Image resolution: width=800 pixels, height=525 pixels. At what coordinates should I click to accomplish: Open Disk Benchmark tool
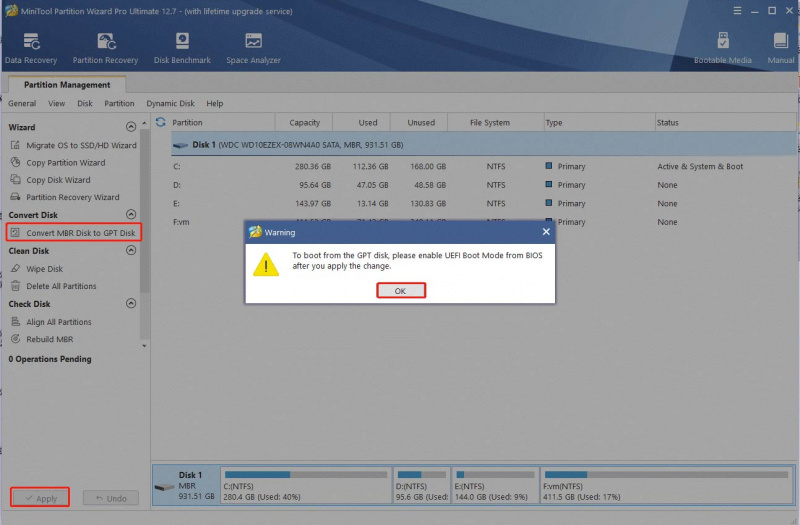point(182,48)
